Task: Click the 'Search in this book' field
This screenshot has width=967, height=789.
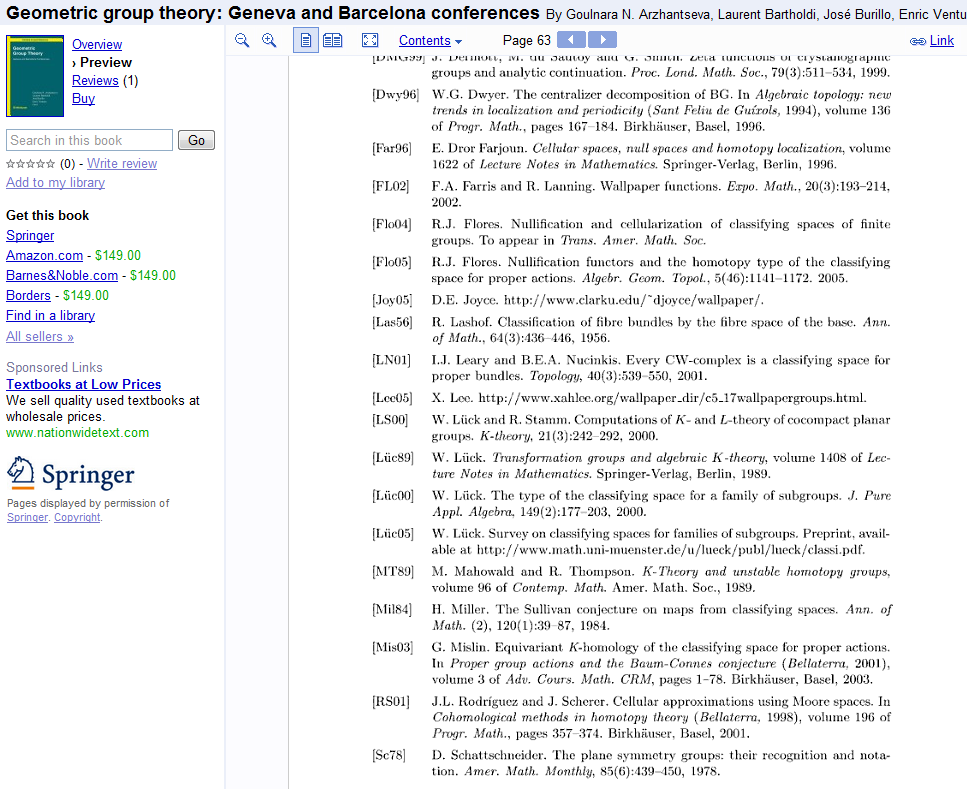Action: click(x=89, y=140)
